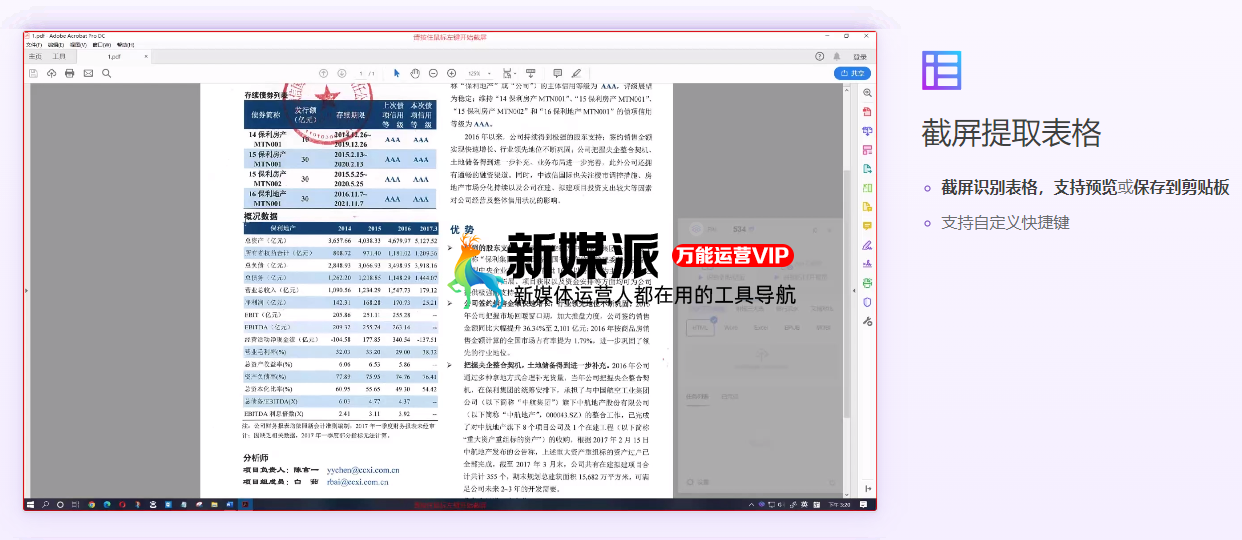Send the file with the envelope icon
This screenshot has width=1242, height=540.
pos(88,73)
